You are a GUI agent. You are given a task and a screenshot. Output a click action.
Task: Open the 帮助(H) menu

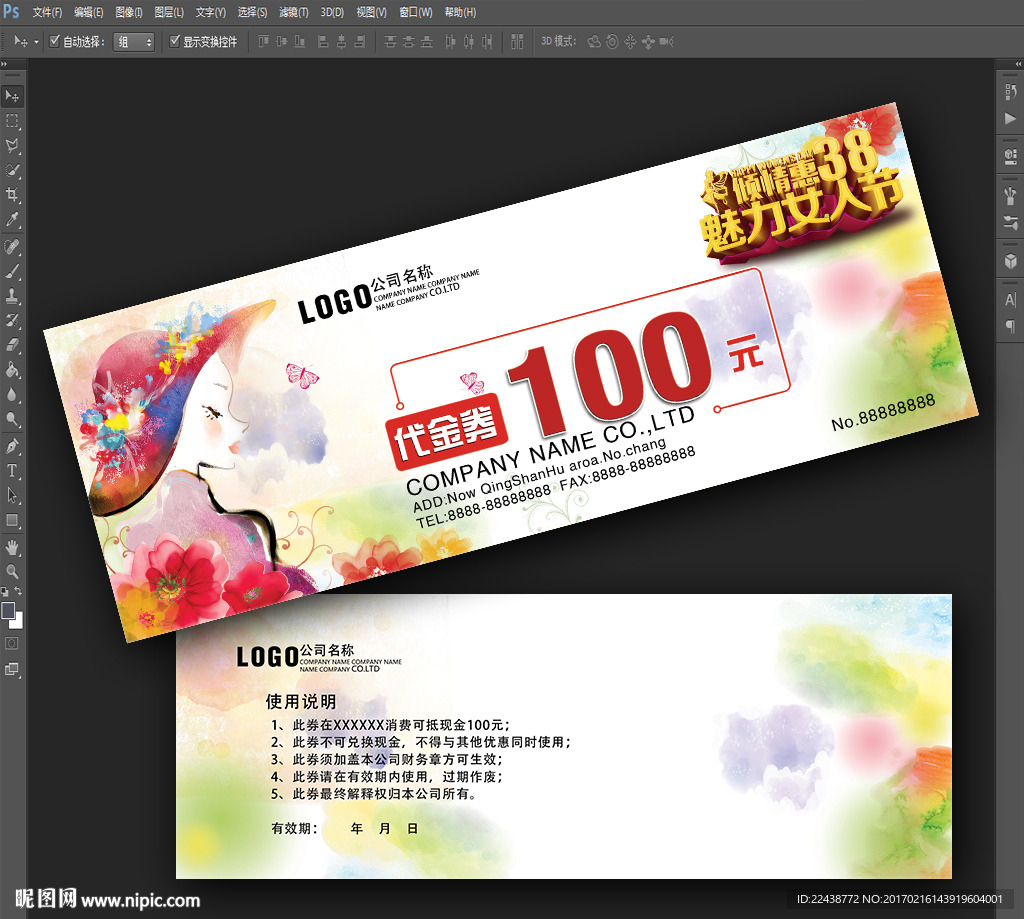(x=460, y=12)
